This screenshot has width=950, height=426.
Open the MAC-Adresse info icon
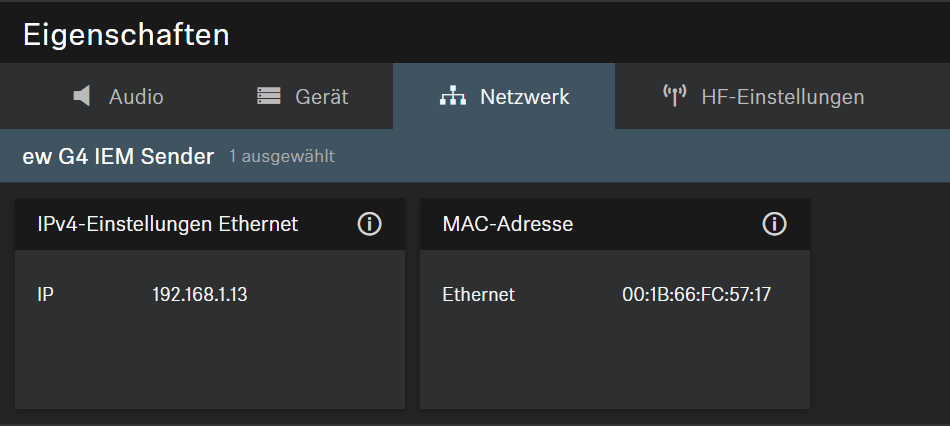pos(774,224)
